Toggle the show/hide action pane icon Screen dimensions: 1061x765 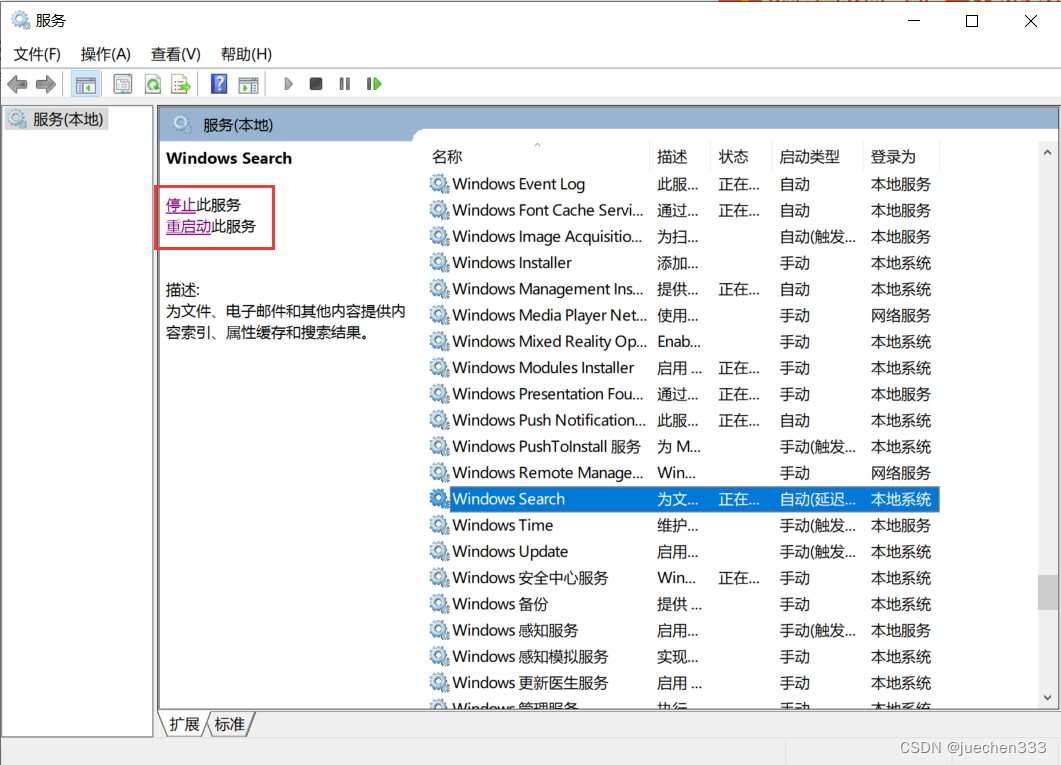[x=248, y=85]
